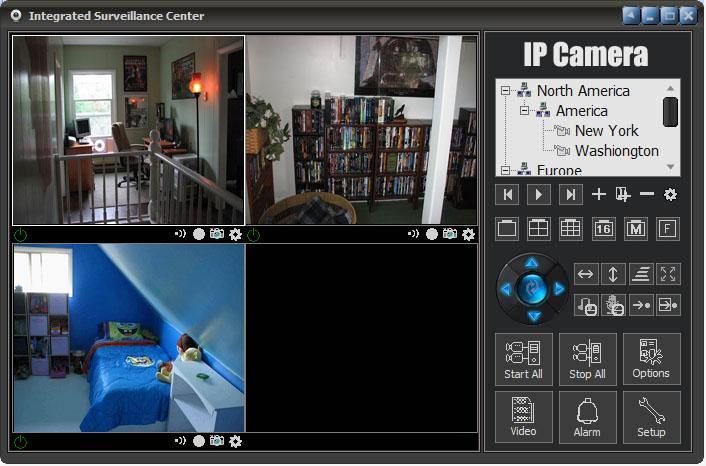Image resolution: width=706 pixels, height=466 pixels.
Task: Click the camera tree scroll up arrow
Action: [x=670, y=88]
